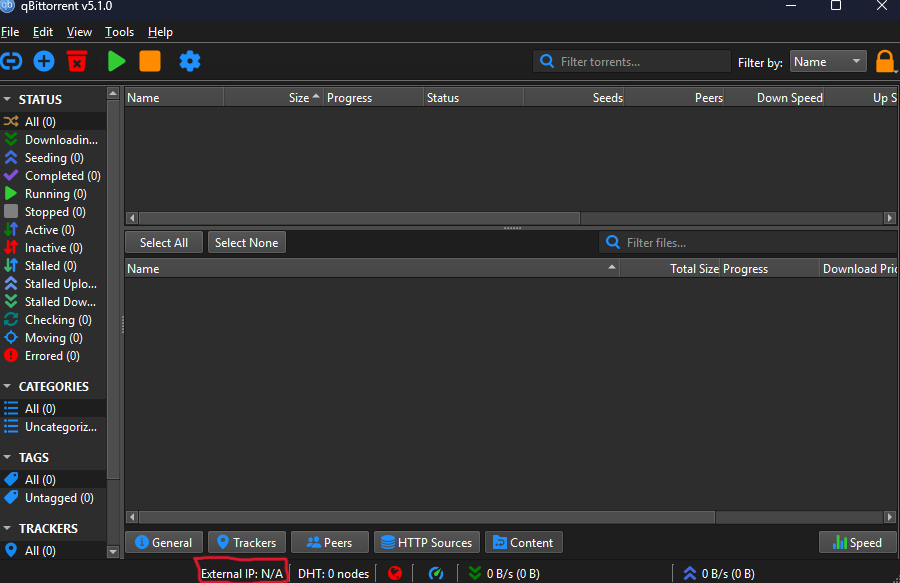Click the Filter torrents search field
900x583 pixels.
(640, 62)
